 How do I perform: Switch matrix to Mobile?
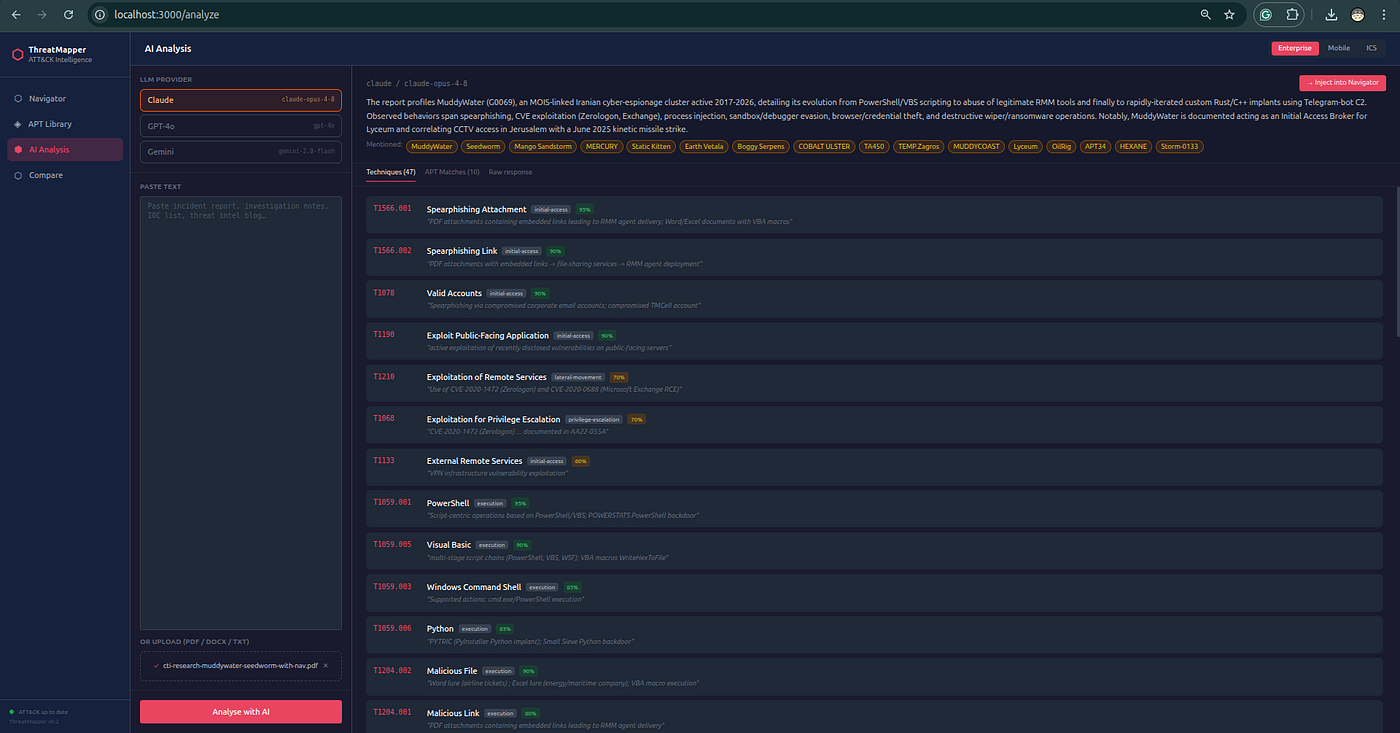point(1339,48)
